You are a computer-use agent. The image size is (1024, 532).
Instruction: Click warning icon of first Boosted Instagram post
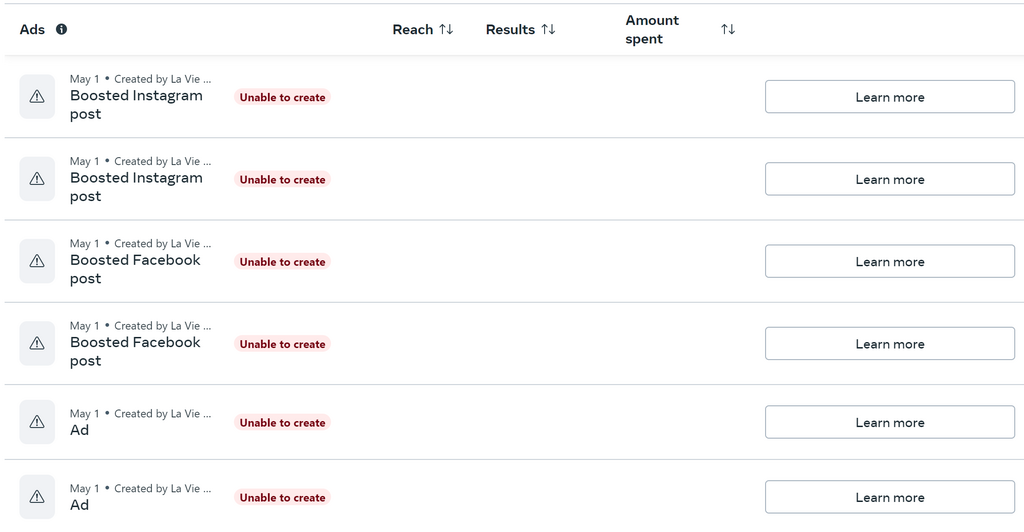(37, 97)
